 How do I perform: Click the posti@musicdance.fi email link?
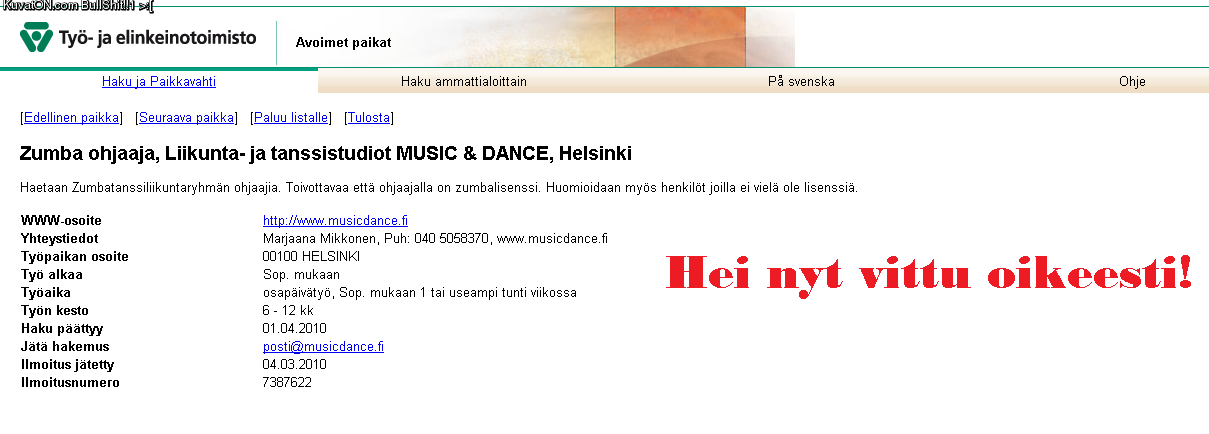[323, 346]
